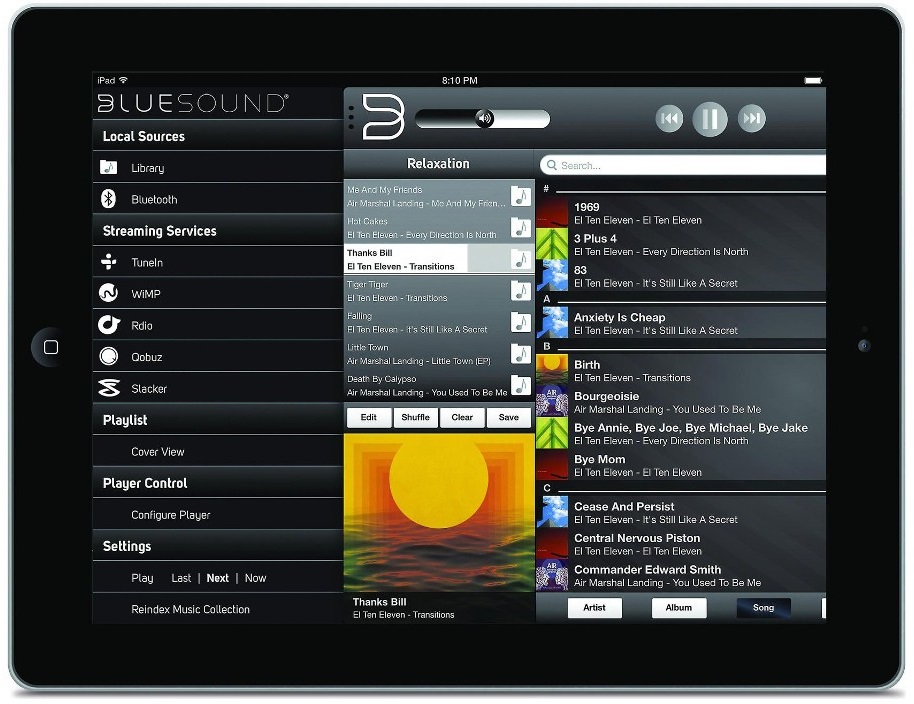Switch to the Album tab
Screen dimensions: 914x704
679,607
